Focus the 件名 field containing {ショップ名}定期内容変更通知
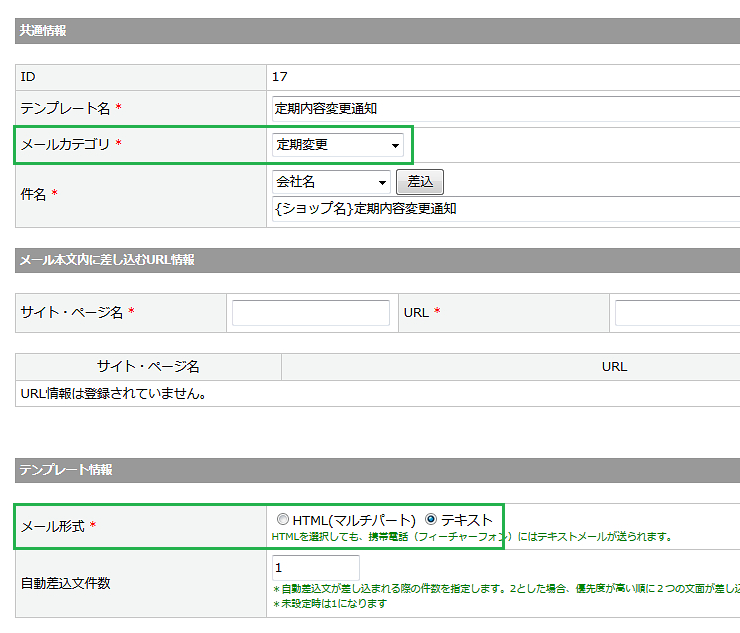Viewport: 740px width, 633px height. (505, 209)
